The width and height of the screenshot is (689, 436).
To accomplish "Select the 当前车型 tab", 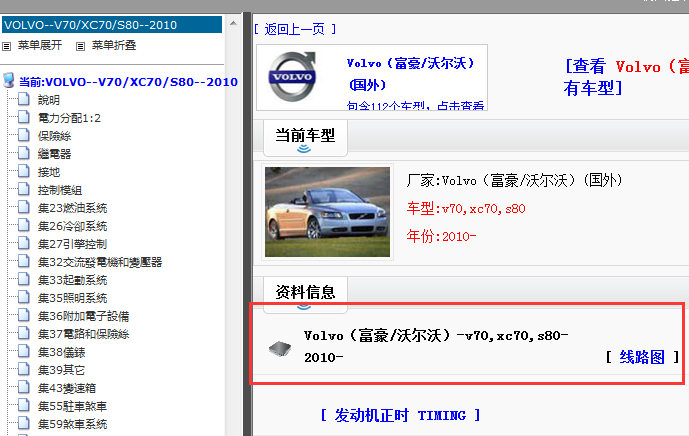I will click(305, 138).
